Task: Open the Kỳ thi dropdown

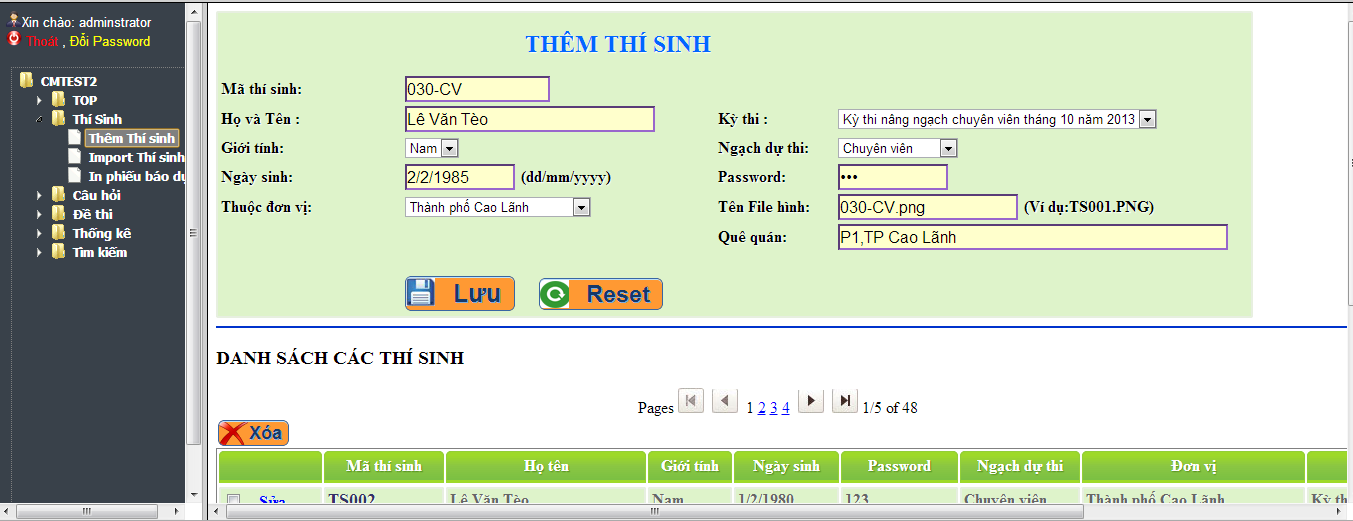Action: (997, 119)
